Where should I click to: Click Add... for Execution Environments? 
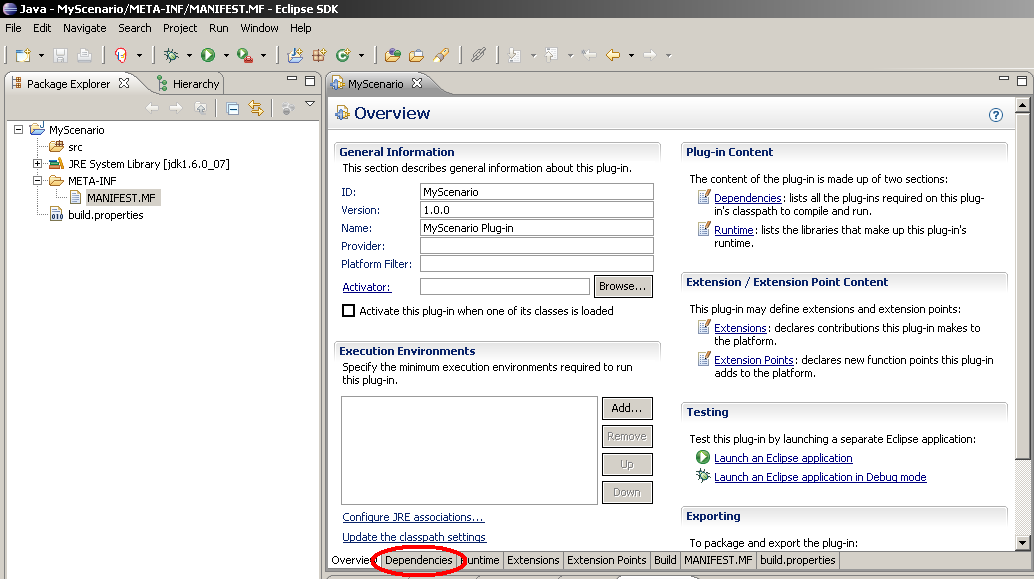tap(626, 408)
